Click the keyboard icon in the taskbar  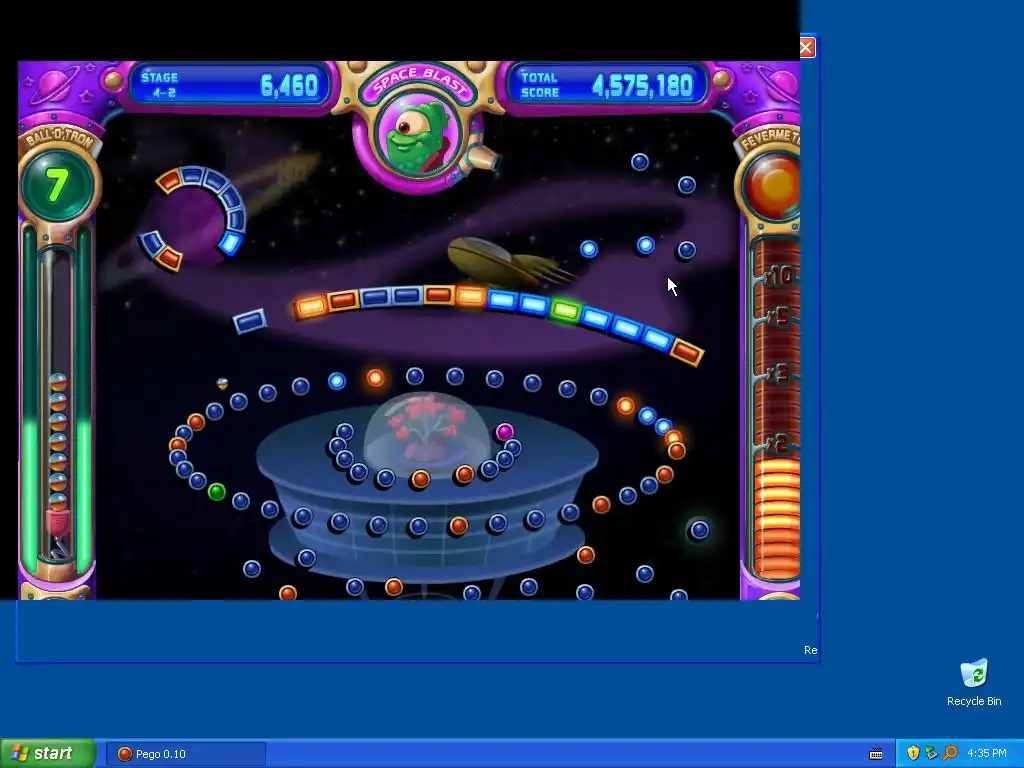coord(876,754)
